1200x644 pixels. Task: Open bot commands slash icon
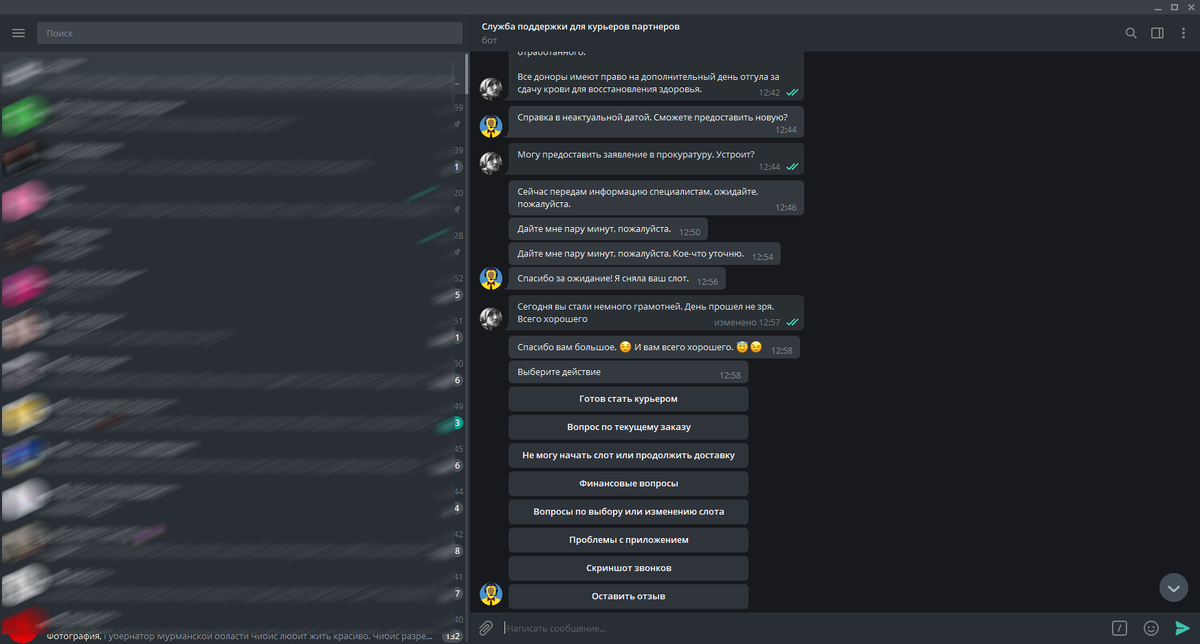[1120, 628]
